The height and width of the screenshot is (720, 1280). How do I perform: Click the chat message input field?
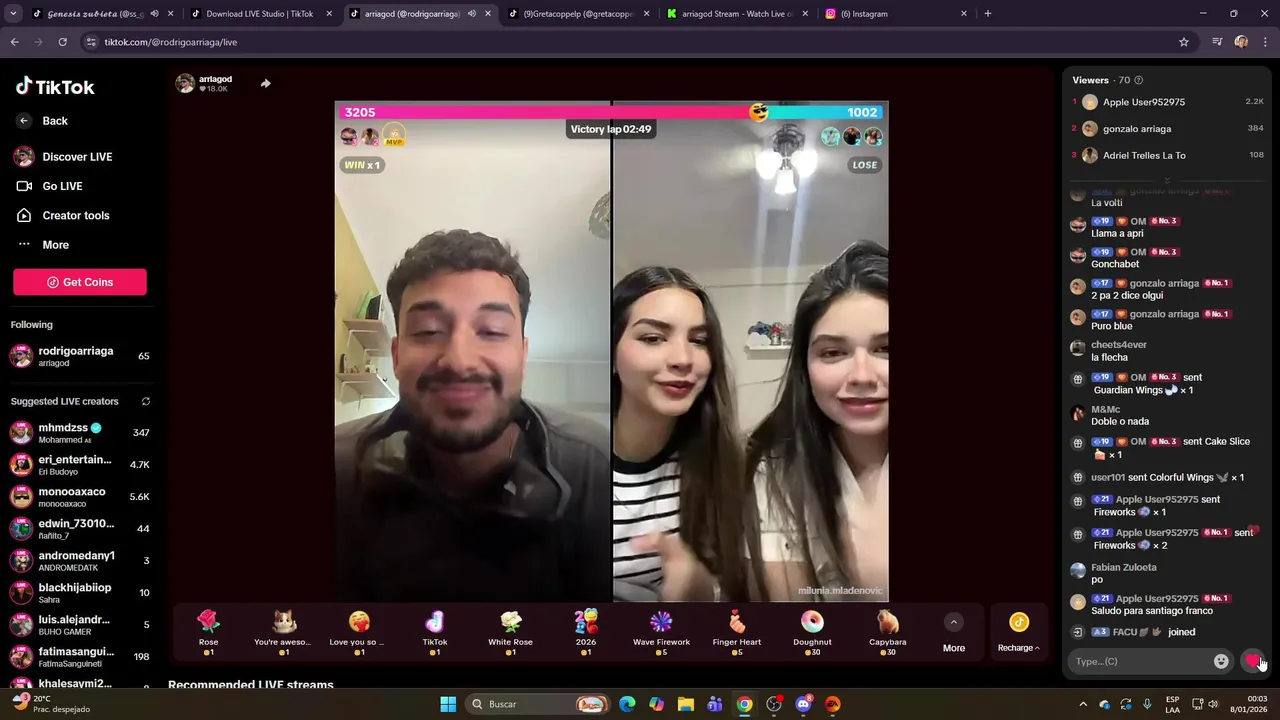(x=1140, y=661)
